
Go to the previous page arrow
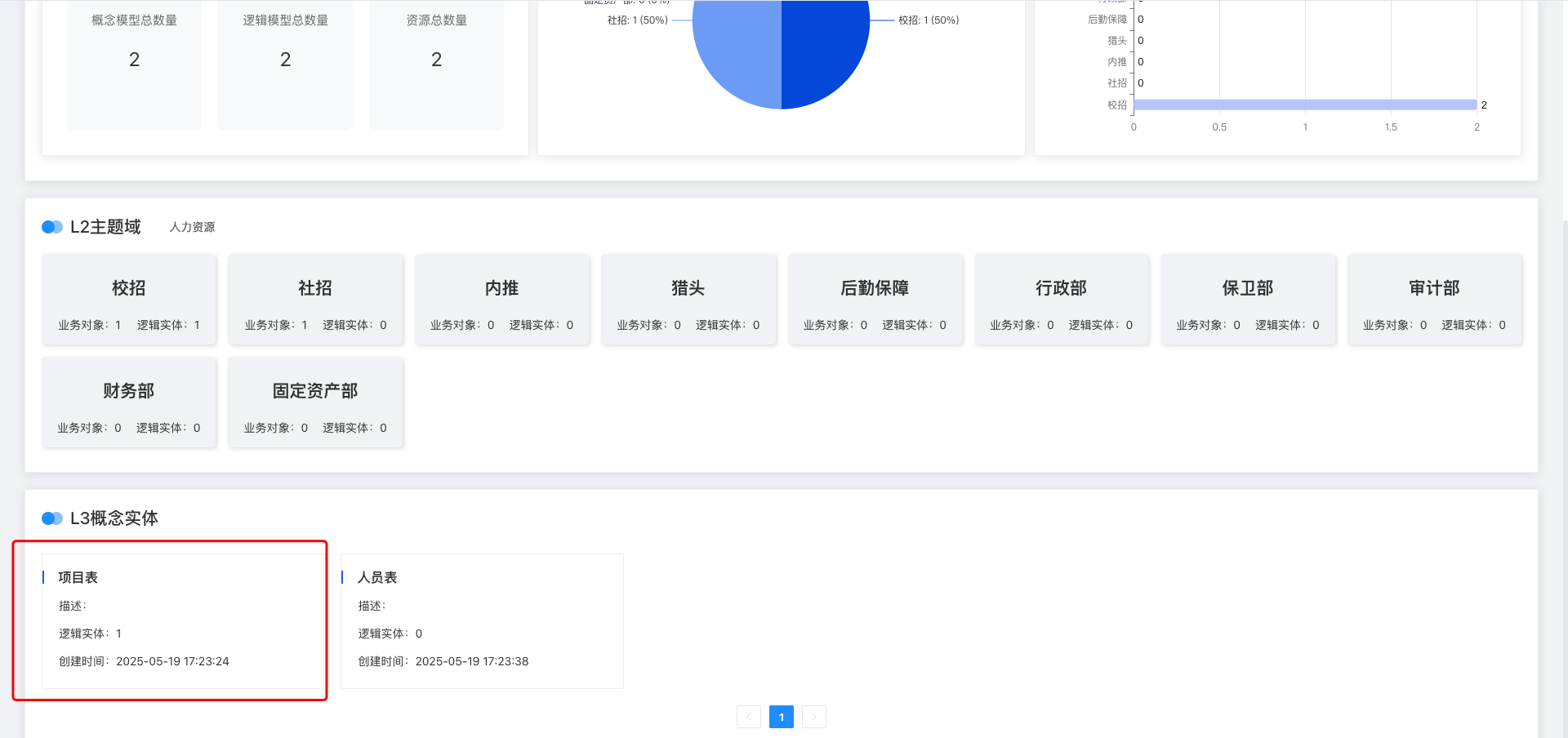tap(748, 717)
